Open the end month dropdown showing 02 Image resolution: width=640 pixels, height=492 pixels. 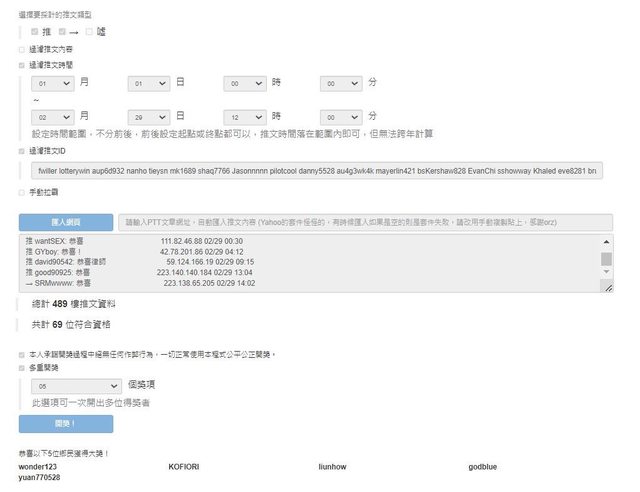53,116
